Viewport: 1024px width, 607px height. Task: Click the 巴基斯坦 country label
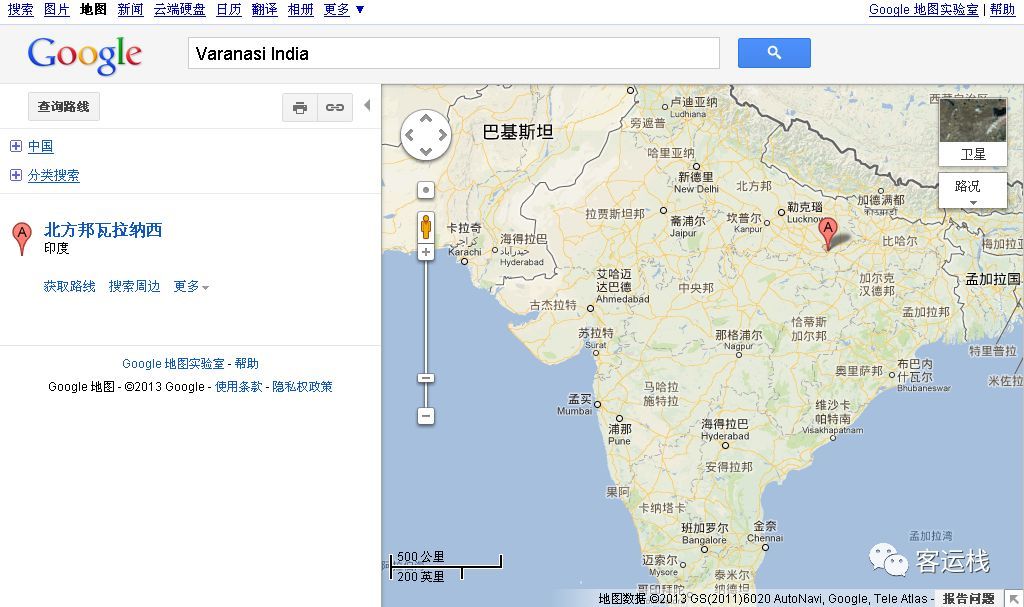tap(518, 132)
